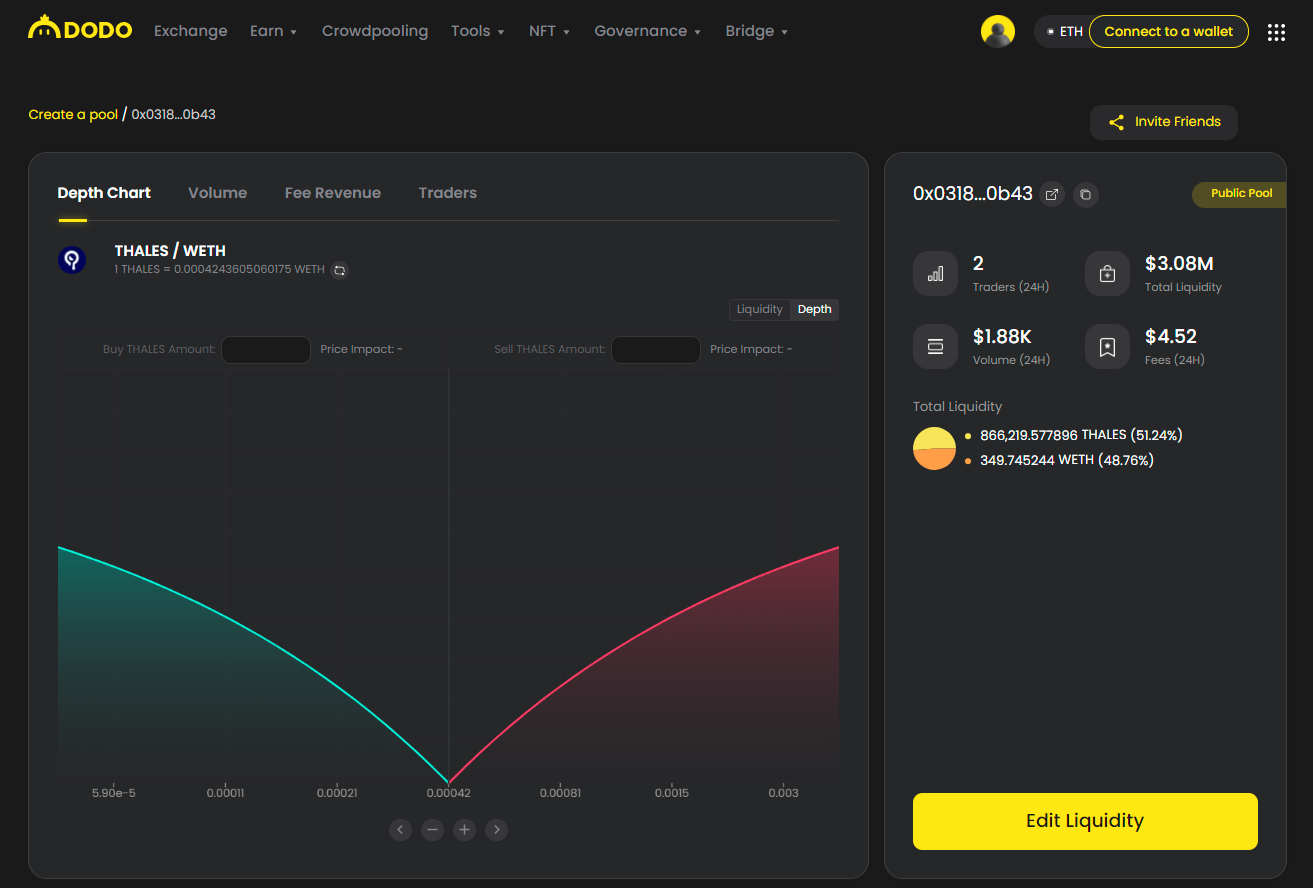The height and width of the screenshot is (888, 1313).
Task: Click the Public Pool badge
Action: (1240, 194)
